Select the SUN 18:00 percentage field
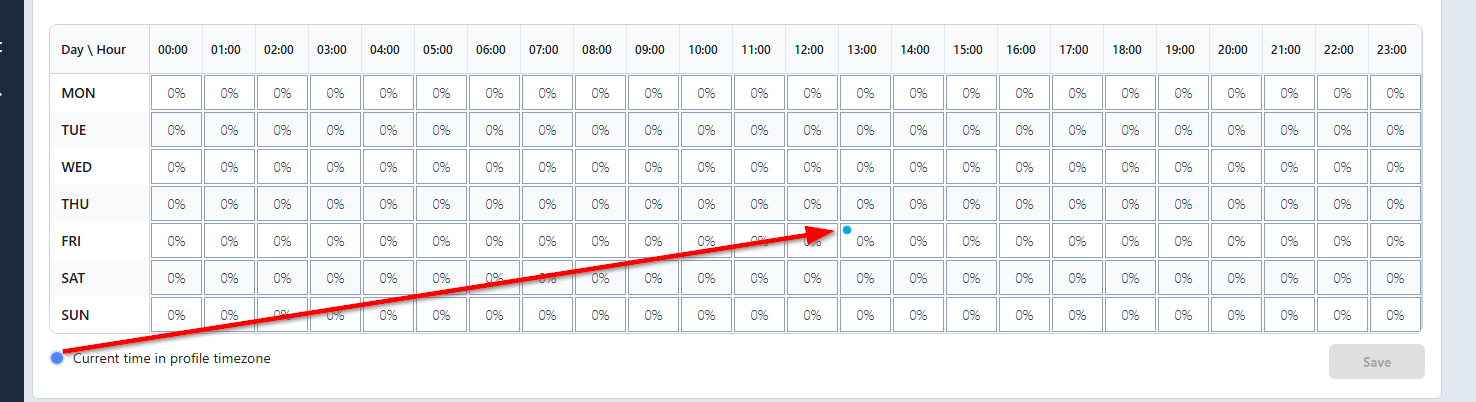 pyautogui.click(x=1130, y=315)
